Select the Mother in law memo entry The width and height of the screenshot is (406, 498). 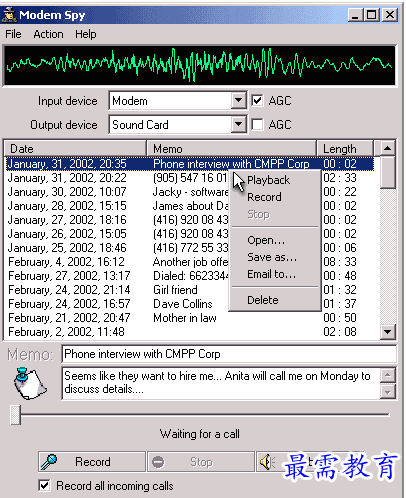click(185, 318)
